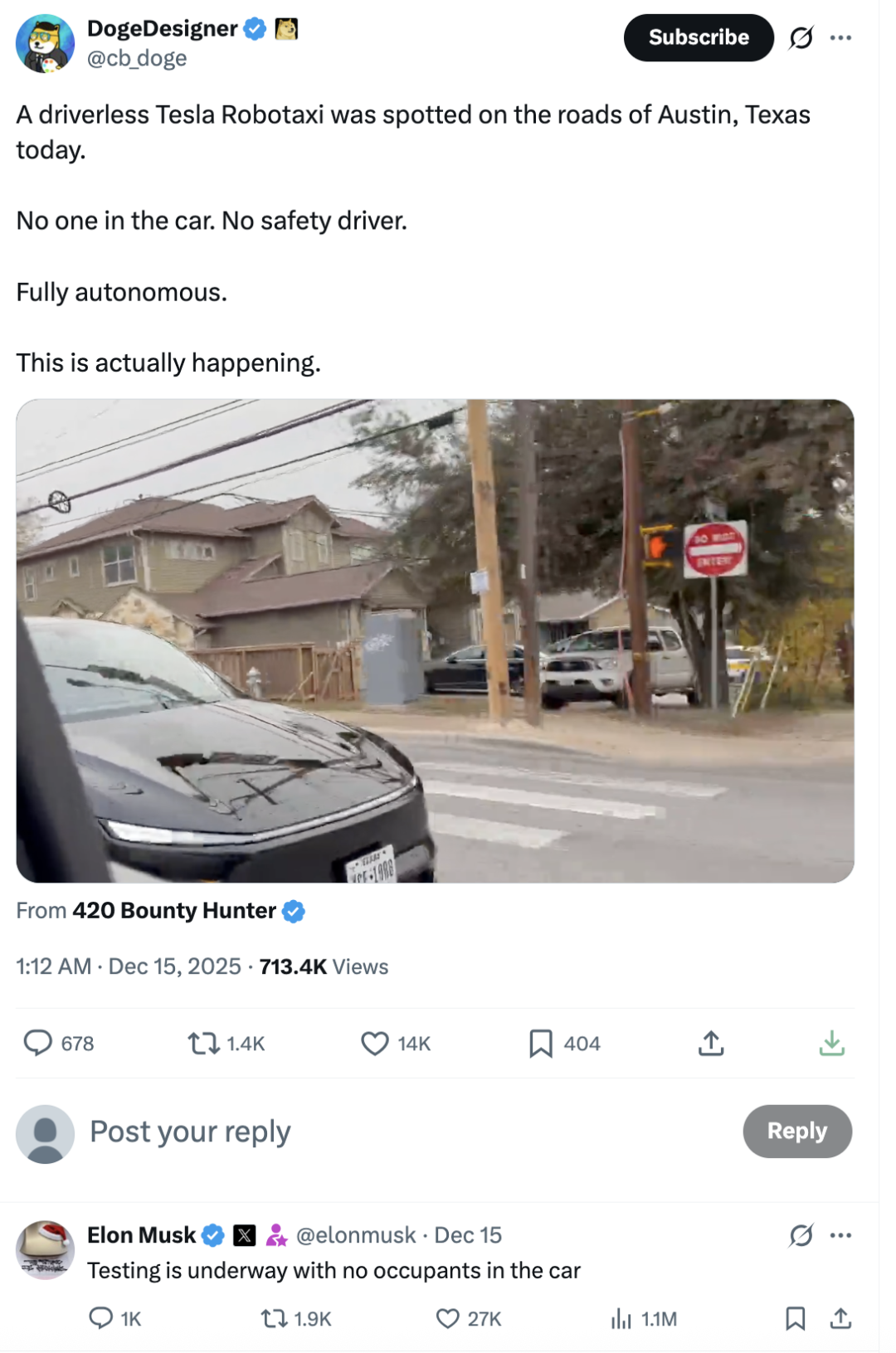The height and width of the screenshot is (1353, 896).
Task: Like the DogeDesigner Robotaxi post
Action: point(375,1043)
